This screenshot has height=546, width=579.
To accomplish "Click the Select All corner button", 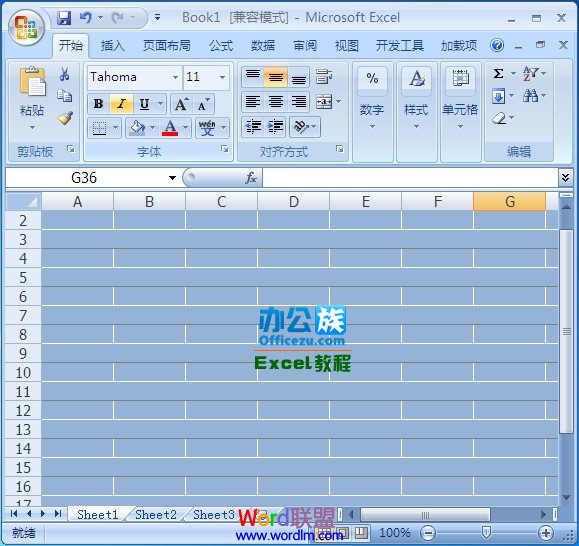I will click(23, 202).
